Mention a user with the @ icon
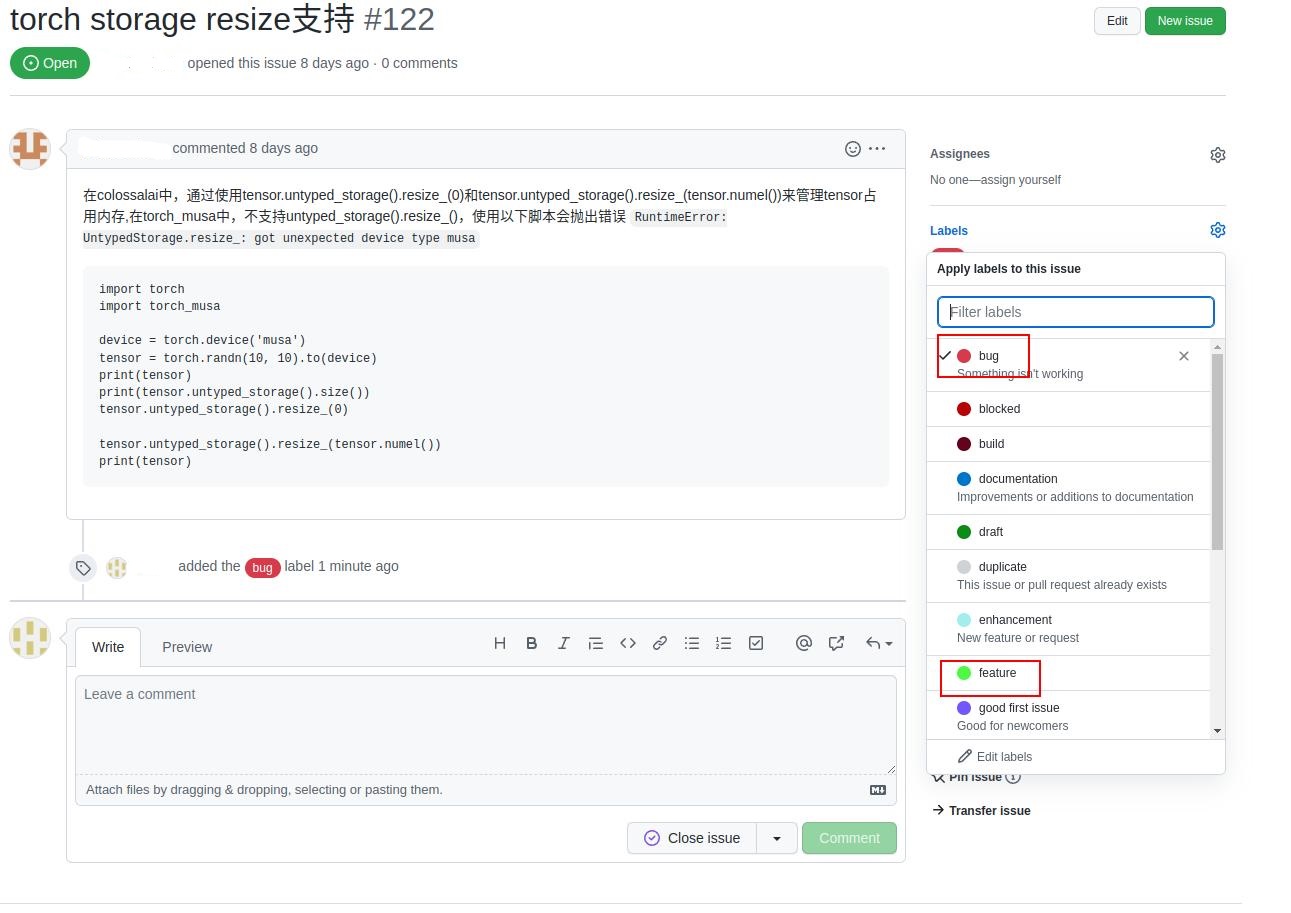 click(803, 643)
